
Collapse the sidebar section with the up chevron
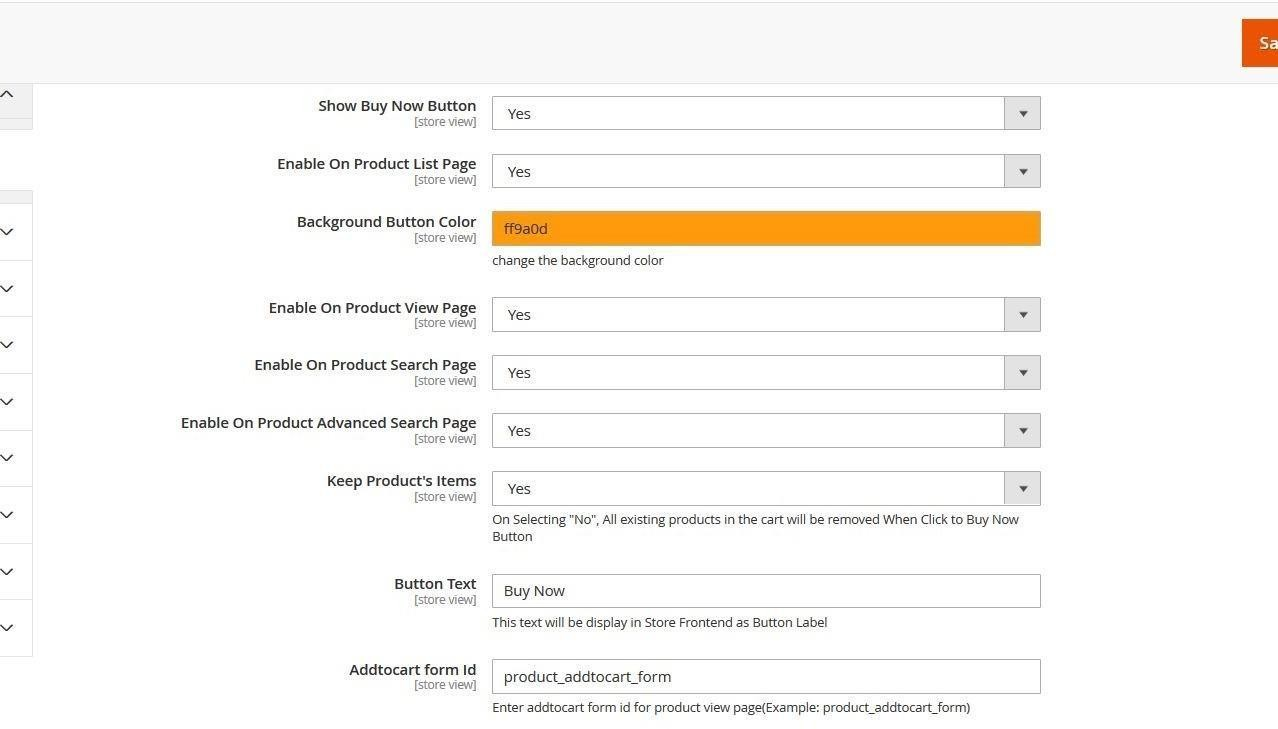click(x=7, y=95)
